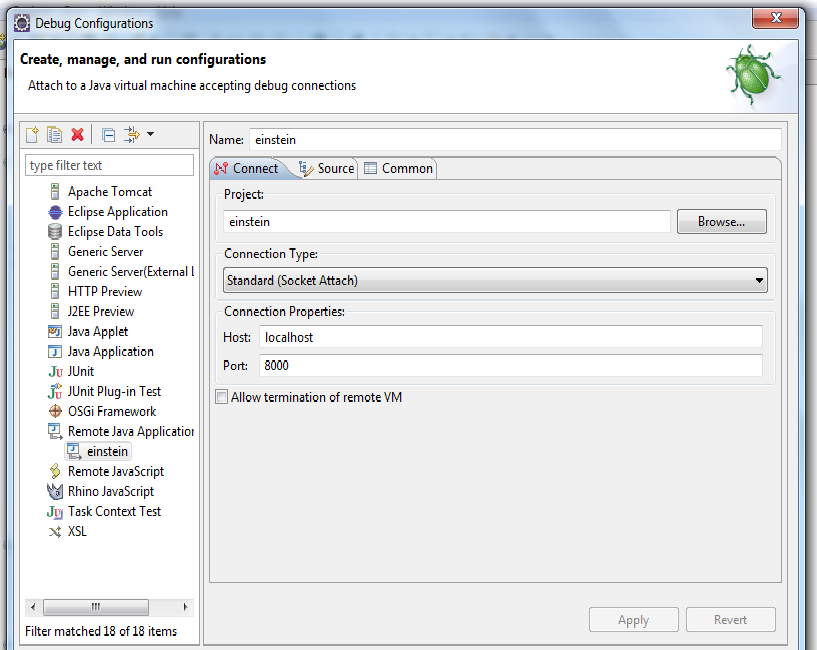Click the Host field showing localhost

pos(511,337)
